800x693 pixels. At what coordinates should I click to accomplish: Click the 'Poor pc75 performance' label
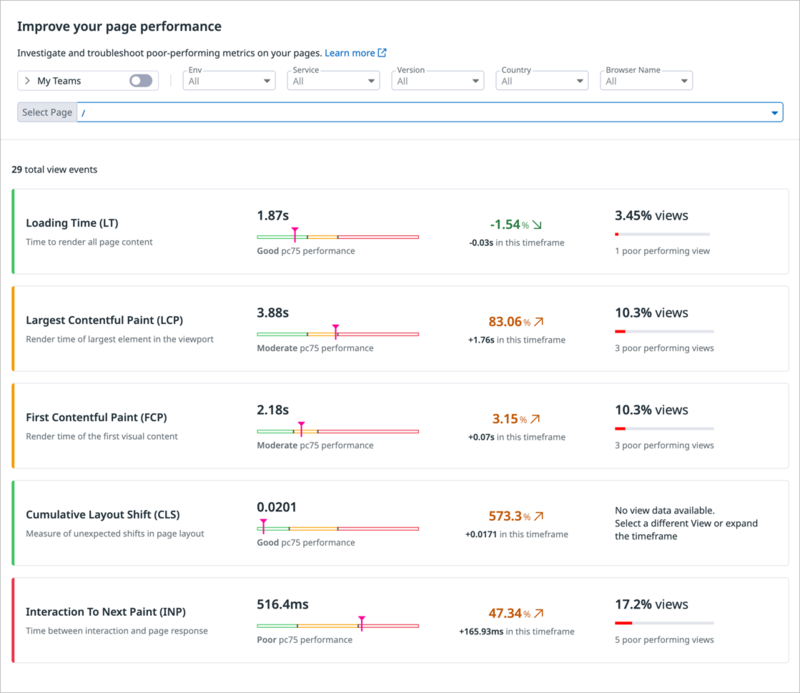point(305,640)
